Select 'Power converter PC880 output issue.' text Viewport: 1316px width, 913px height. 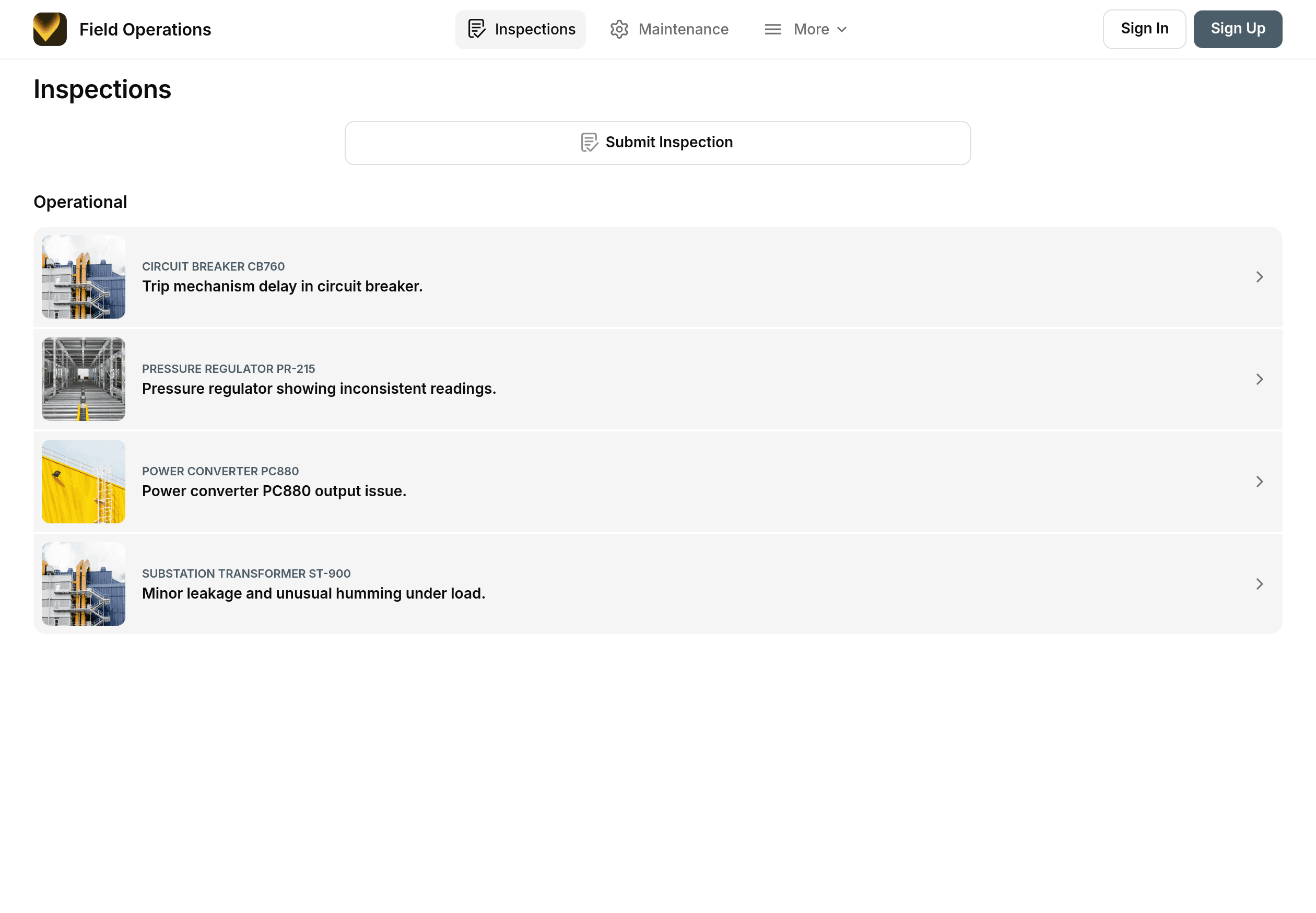coord(275,491)
